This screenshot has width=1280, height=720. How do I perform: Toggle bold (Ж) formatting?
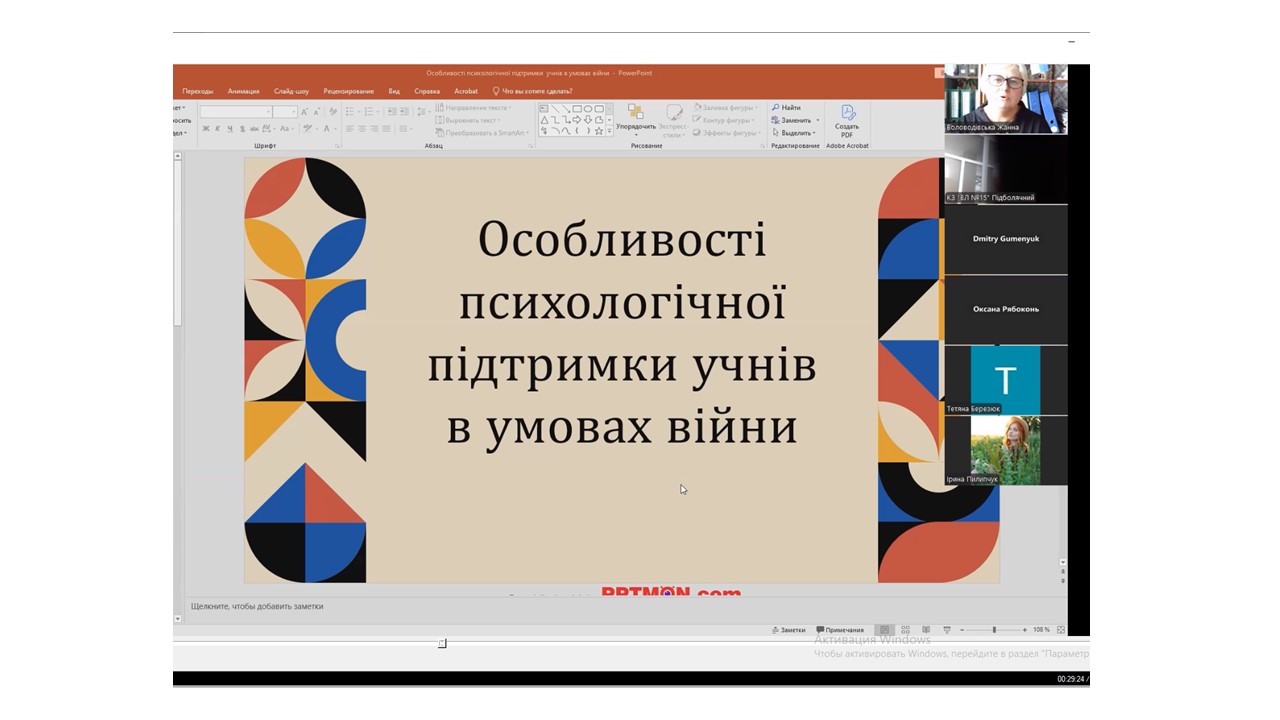tap(206, 128)
